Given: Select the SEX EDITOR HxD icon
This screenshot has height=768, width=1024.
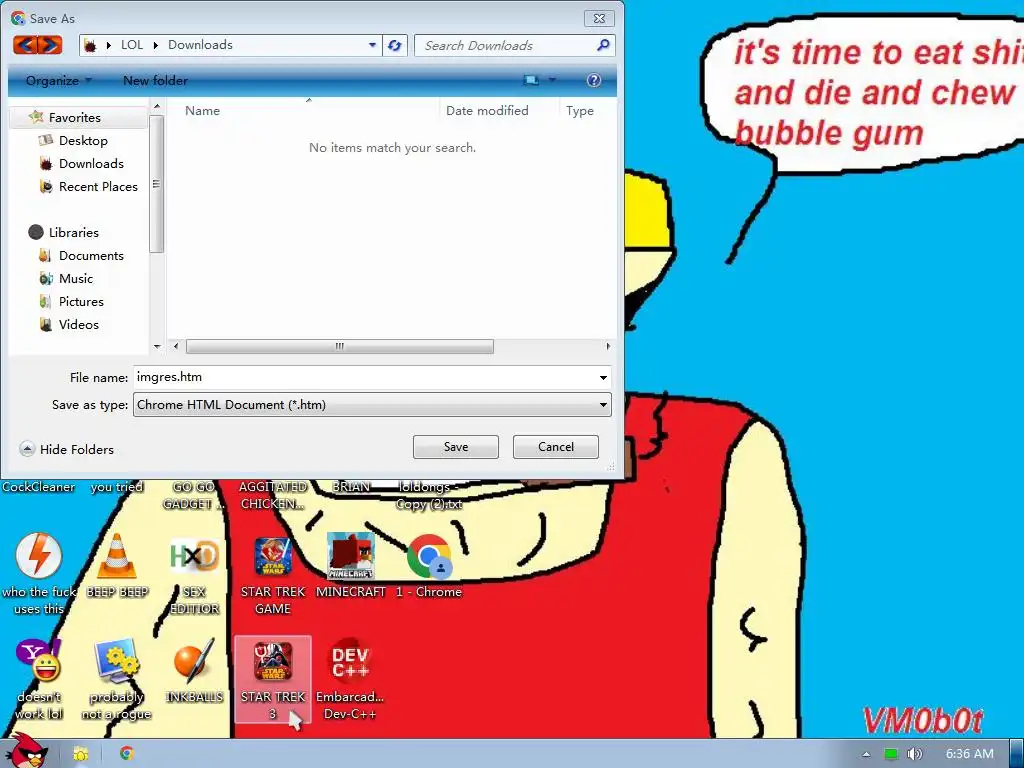Looking at the screenshot, I should point(194,573).
